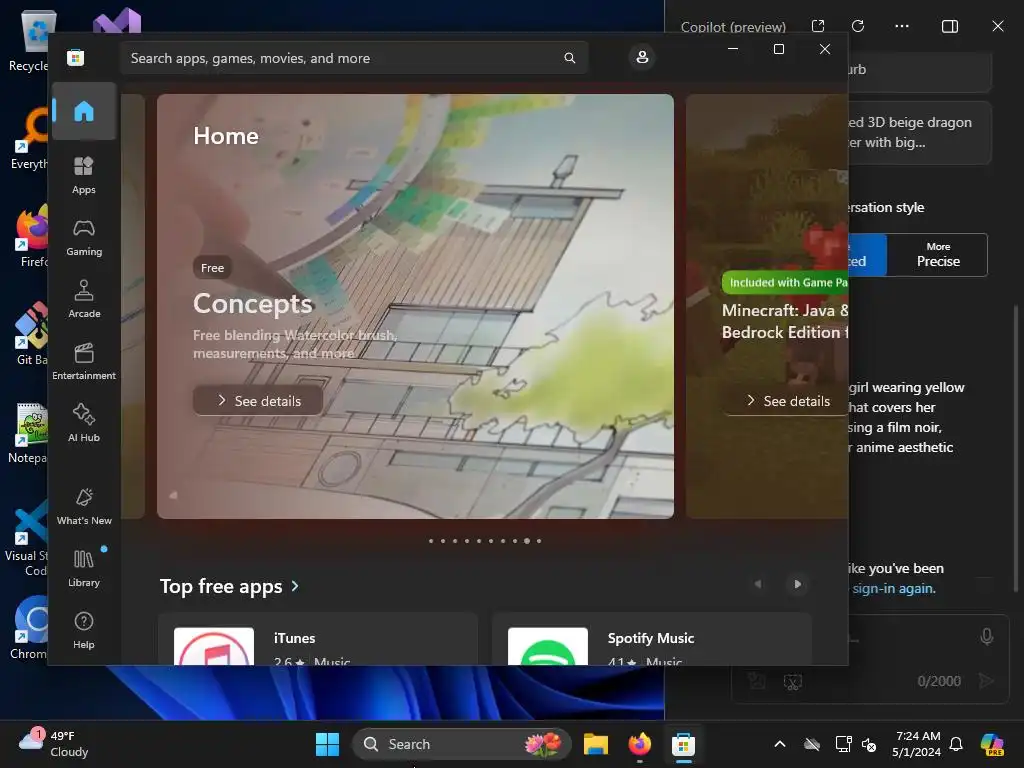Click the Free badge on Concepts banner
This screenshot has height=768, width=1024.
click(212, 268)
